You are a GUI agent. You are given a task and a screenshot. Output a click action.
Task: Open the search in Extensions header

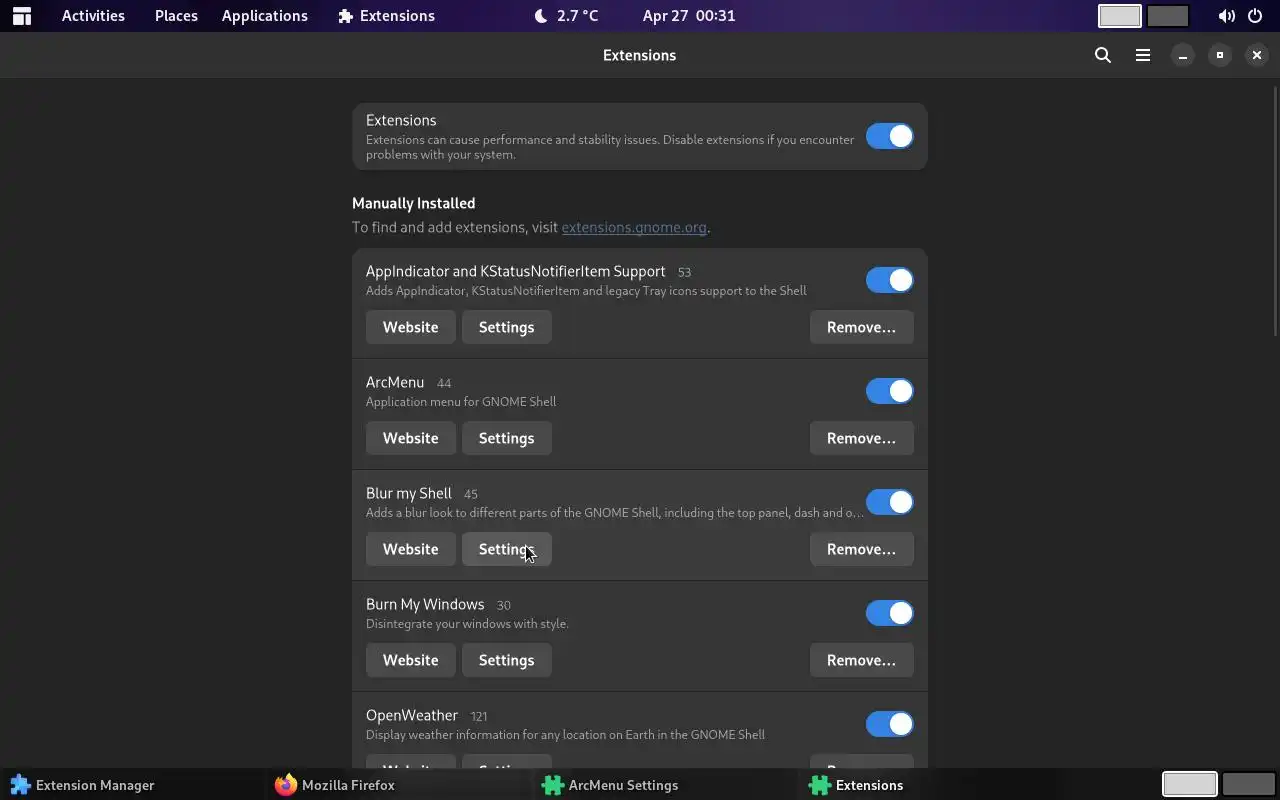pos(1103,55)
